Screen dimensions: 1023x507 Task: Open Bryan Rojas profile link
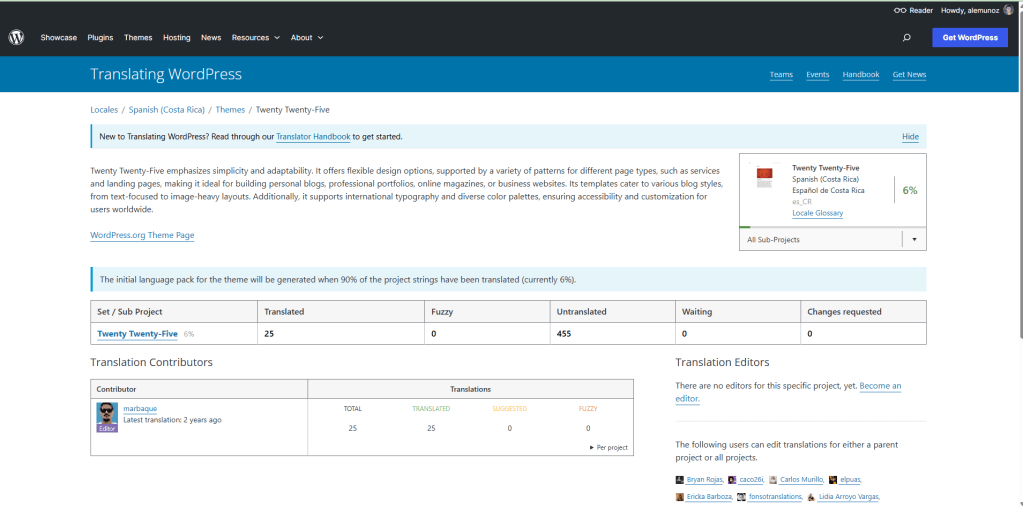click(705, 480)
